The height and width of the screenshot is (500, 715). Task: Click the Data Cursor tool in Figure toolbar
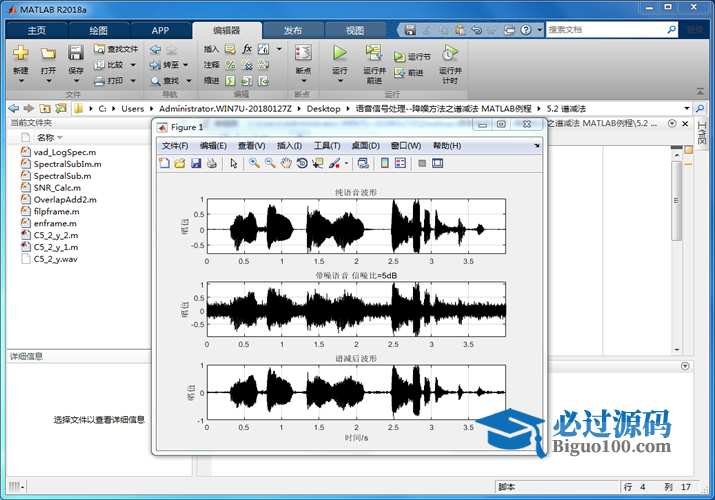pos(318,163)
